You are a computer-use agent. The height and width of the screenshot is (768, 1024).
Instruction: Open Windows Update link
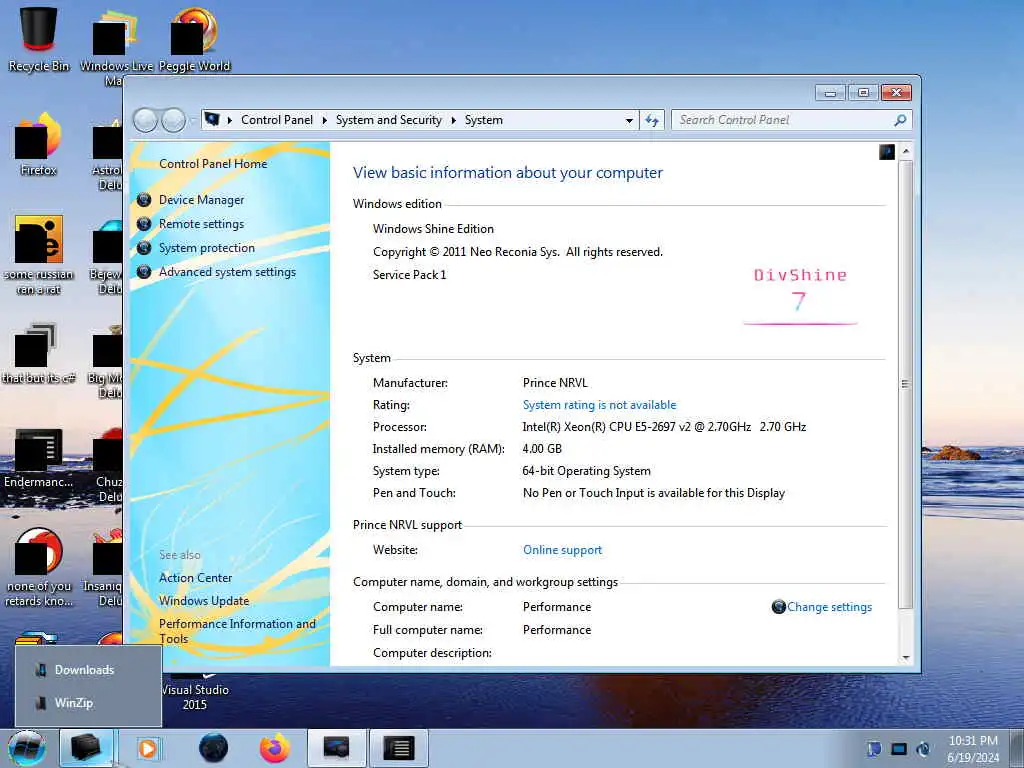point(204,601)
